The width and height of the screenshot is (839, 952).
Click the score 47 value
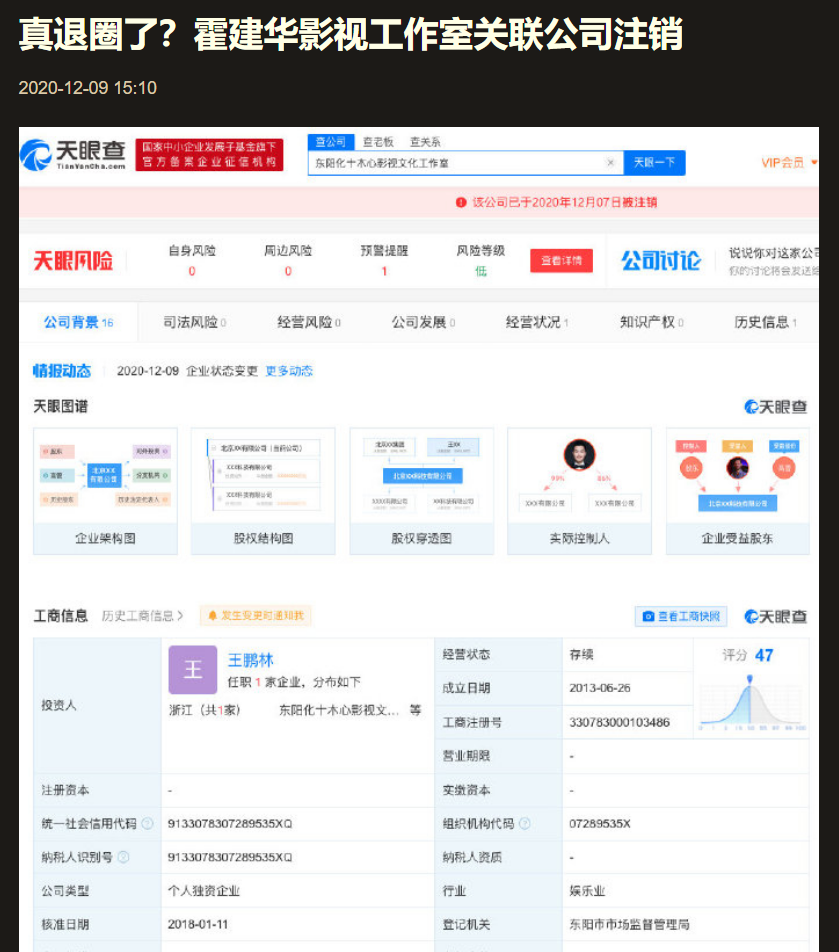764,655
